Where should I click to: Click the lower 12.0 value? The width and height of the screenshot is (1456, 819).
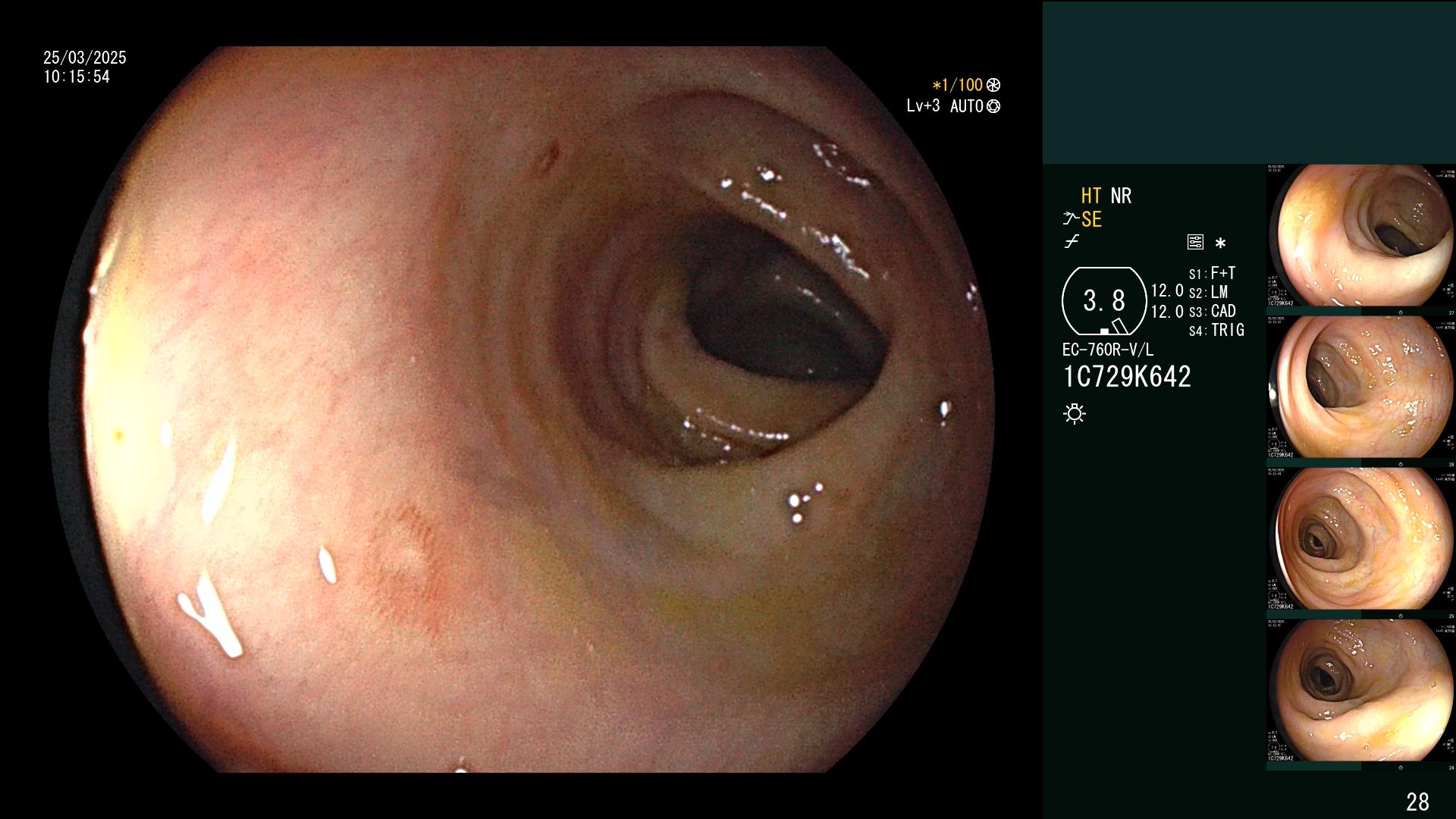point(1167,312)
